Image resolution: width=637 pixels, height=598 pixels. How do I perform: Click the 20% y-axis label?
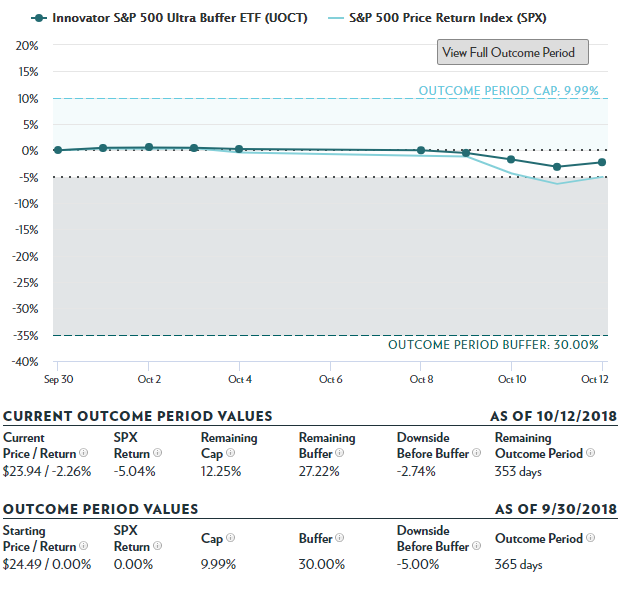(27, 46)
